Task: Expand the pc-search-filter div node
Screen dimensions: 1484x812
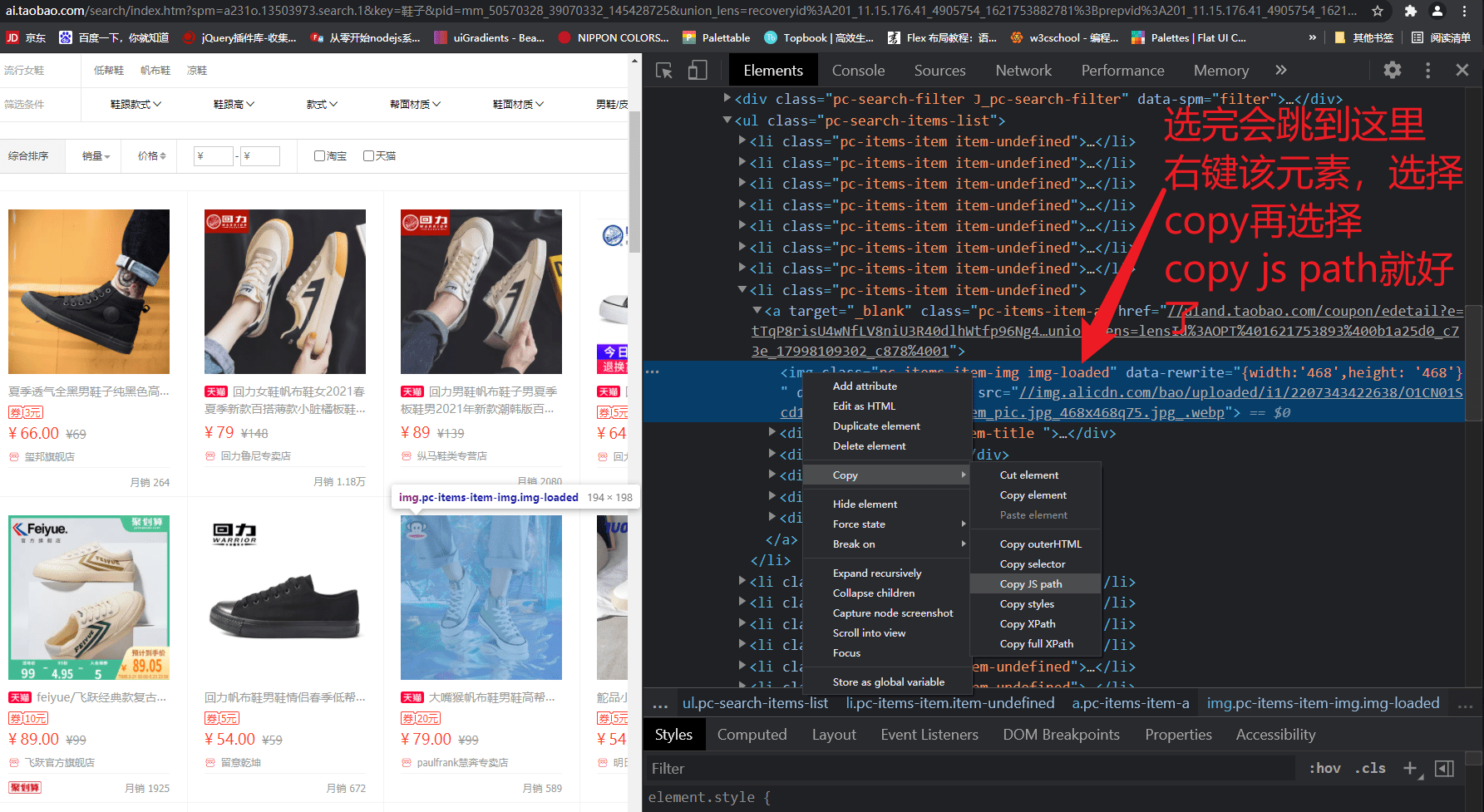Action: tap(727, 98)
